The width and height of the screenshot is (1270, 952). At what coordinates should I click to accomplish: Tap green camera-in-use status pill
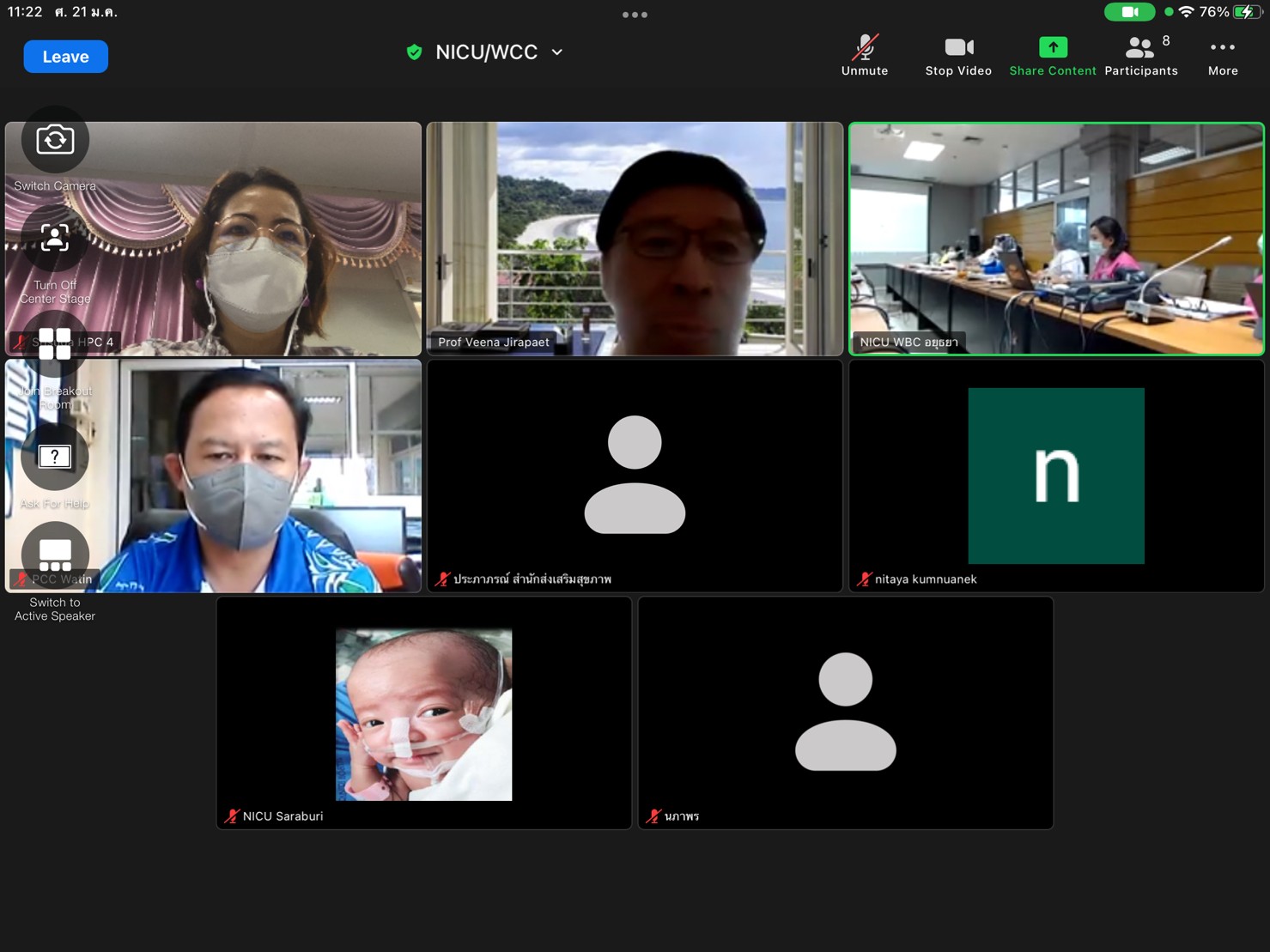1129,12
